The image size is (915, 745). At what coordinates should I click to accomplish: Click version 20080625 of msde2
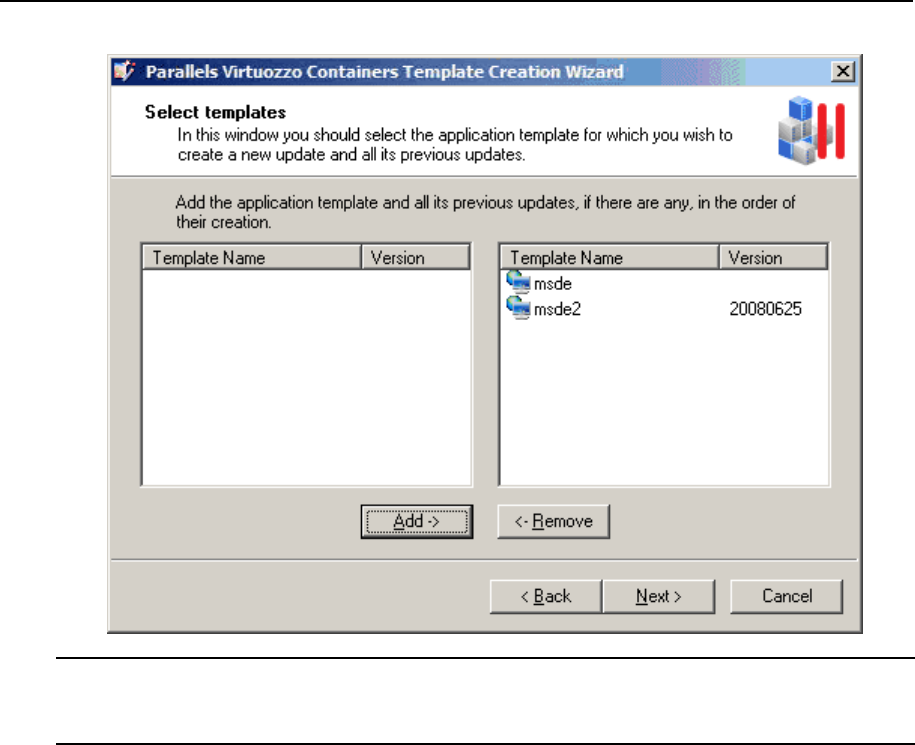pyautogui.click(x=766, y=309)
